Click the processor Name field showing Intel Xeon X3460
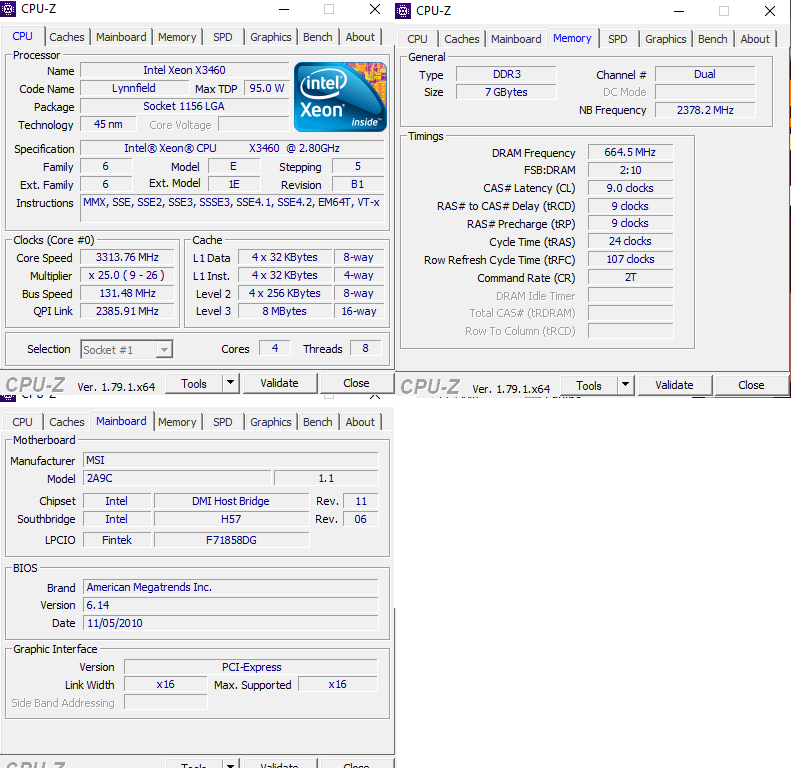 [x=182, y=71]
